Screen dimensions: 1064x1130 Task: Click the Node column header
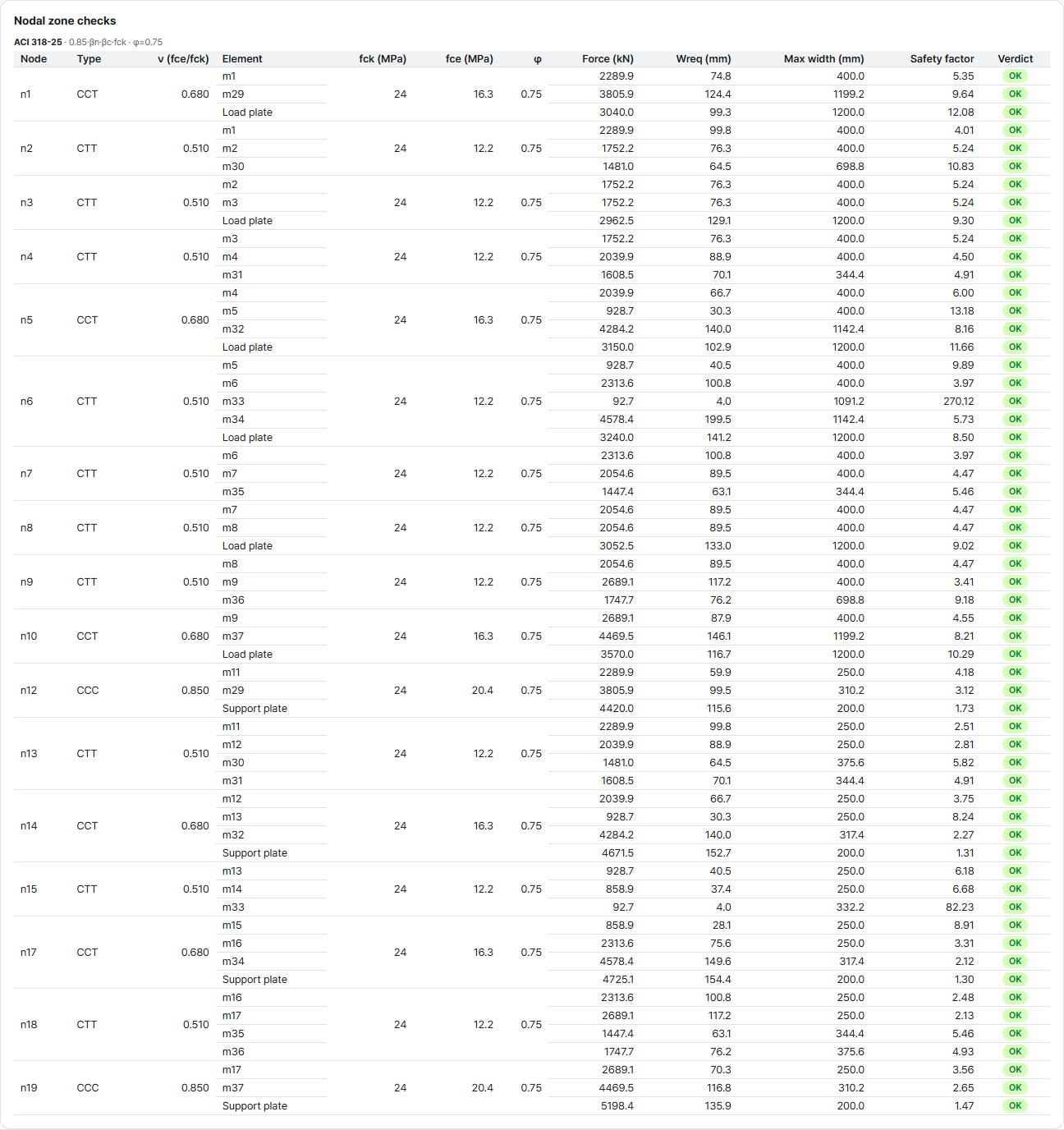34,59
